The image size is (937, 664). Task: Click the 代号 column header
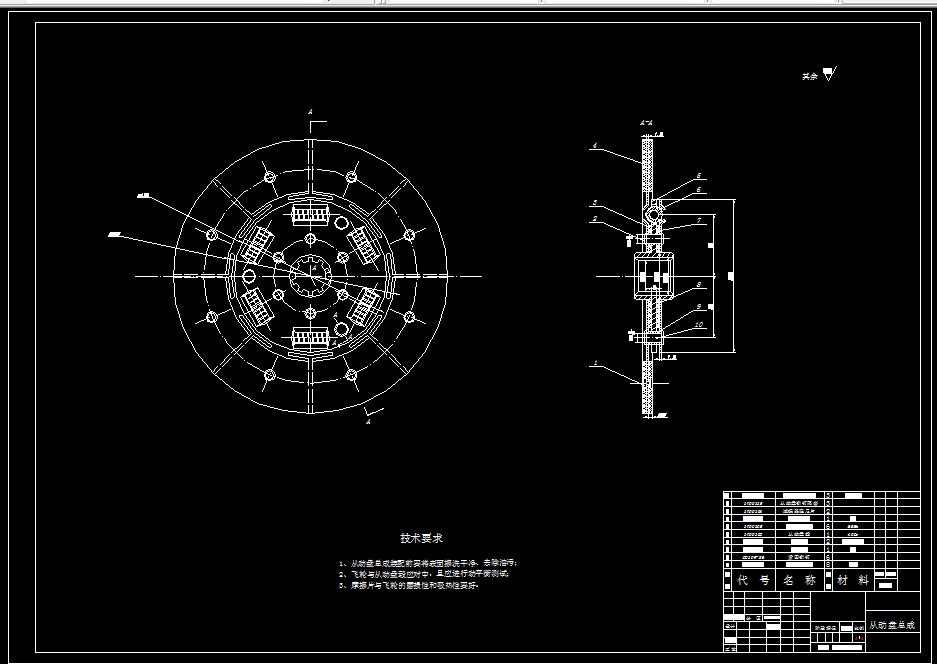pos(753,580)
